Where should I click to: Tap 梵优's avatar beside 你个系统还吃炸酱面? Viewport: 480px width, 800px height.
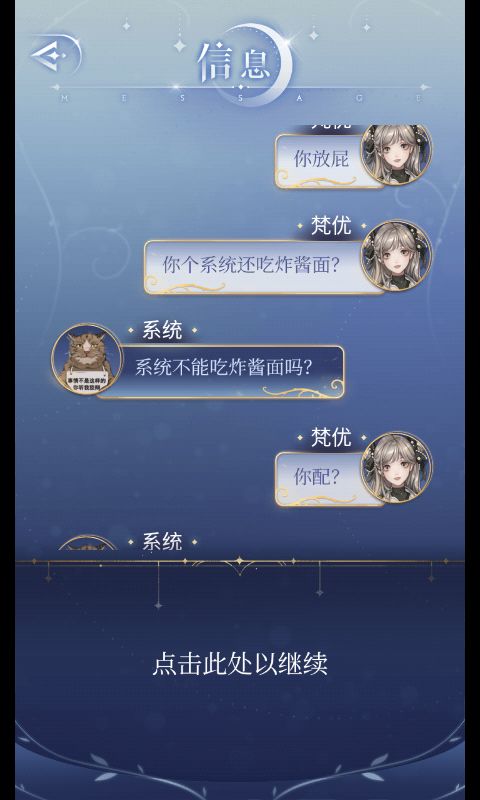396,256
